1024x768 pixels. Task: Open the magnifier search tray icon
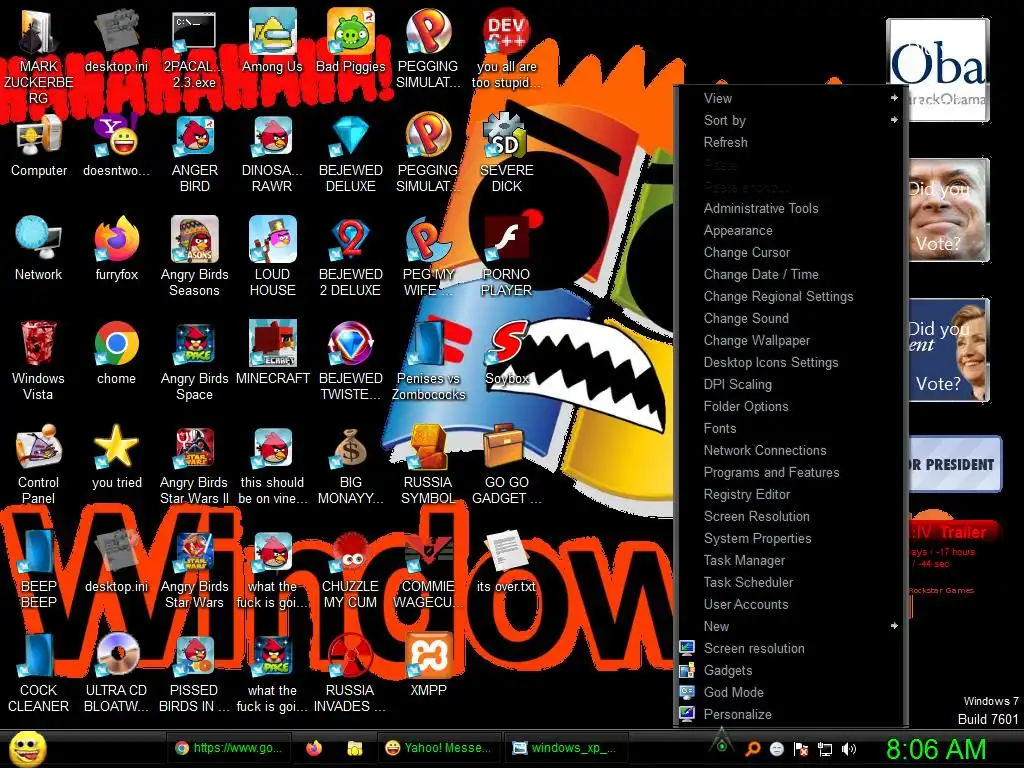[753, 749]
